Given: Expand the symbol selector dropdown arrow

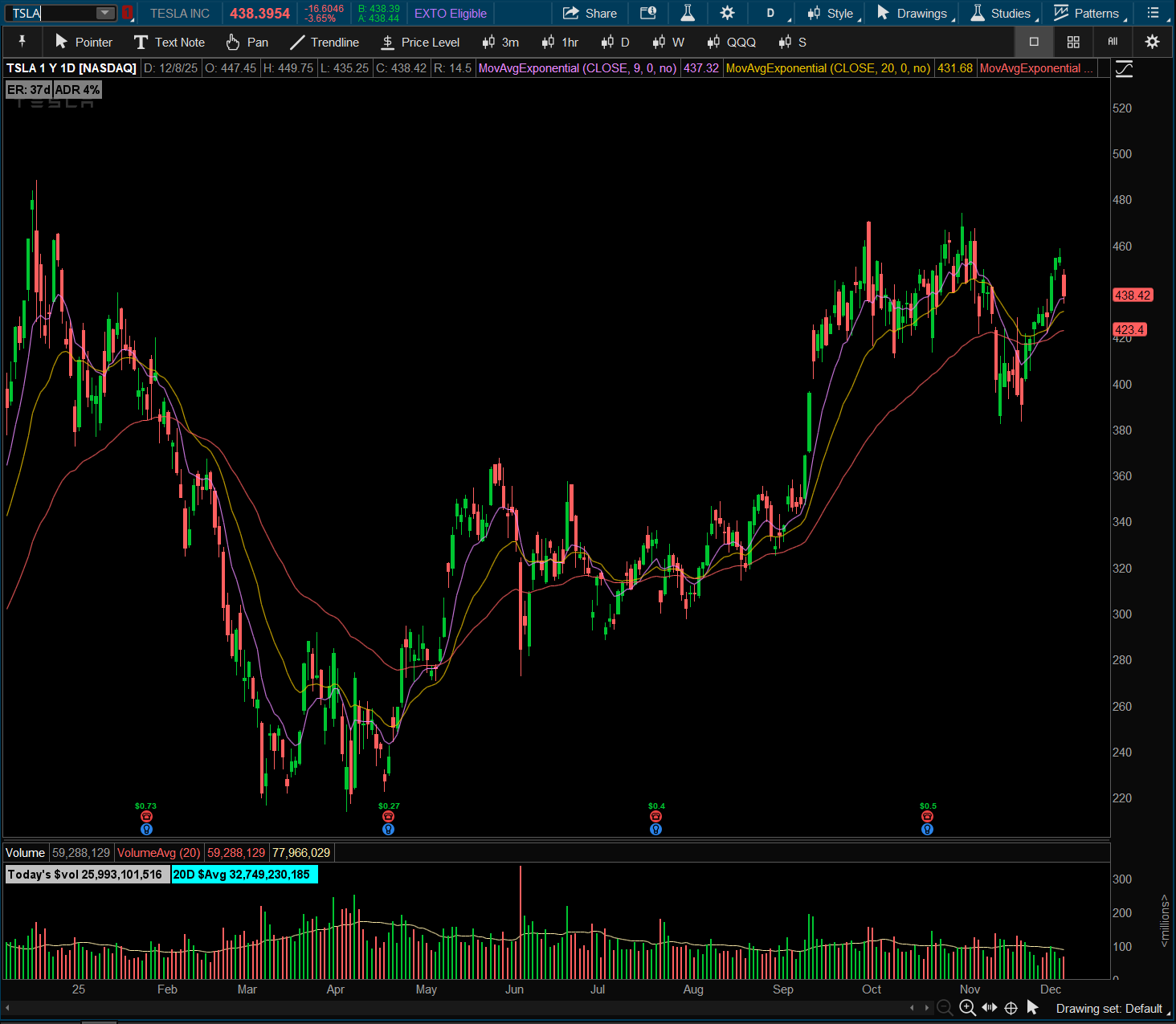Looking at the screenshot, I should click(x=105, y=13).
